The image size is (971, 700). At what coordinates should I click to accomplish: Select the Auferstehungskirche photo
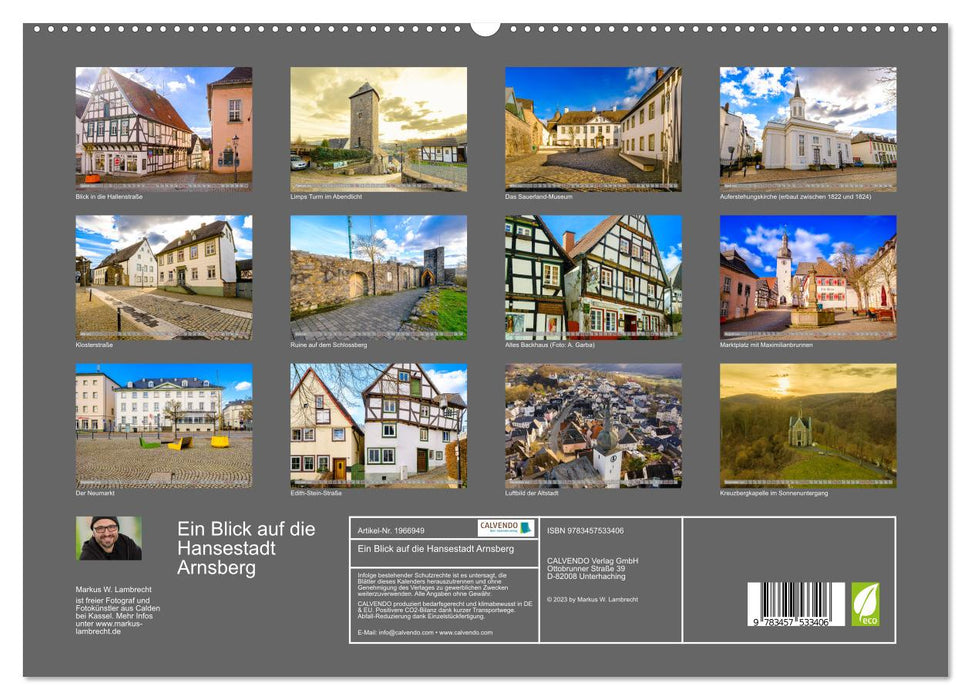pos(808,129)
